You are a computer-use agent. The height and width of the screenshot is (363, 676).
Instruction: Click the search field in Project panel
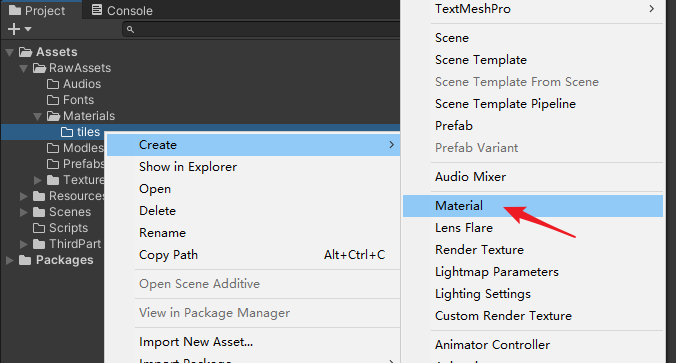261,29
